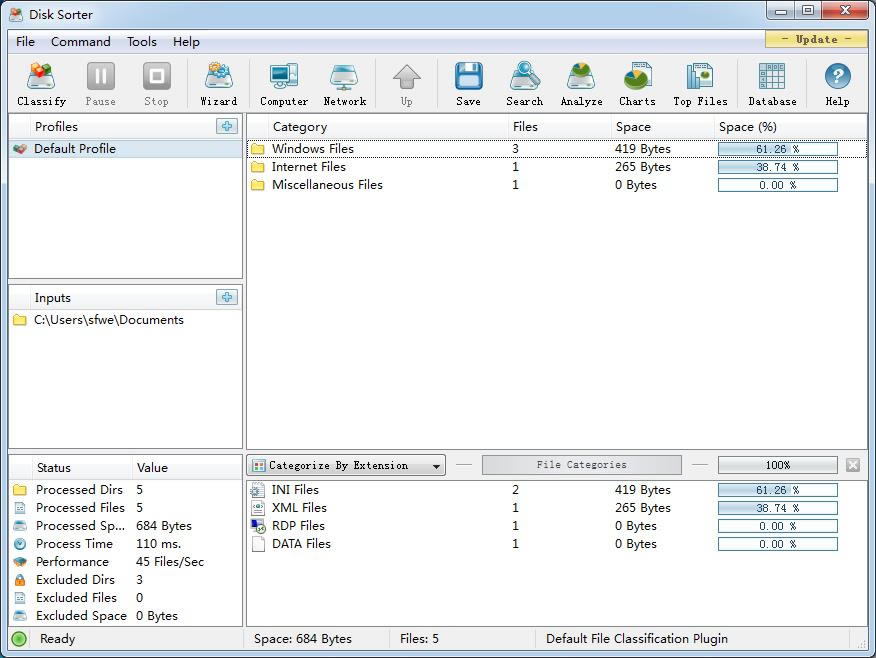The height and width of the screenshot is (658, 876).
Task: Click the Excluded Files status row
Action: (126, 598)
